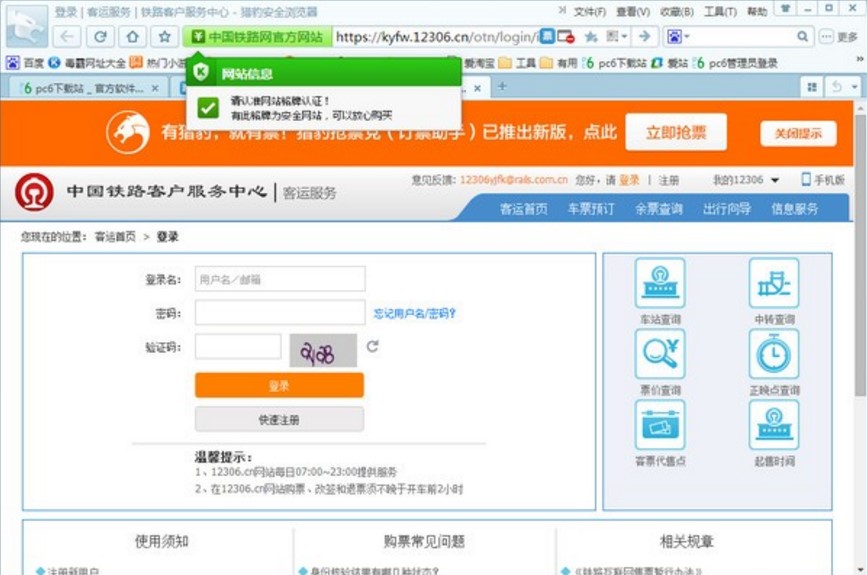Go to the browser home page icon
867x575 pixels.
pyautogui.click(x=133, y=37)
